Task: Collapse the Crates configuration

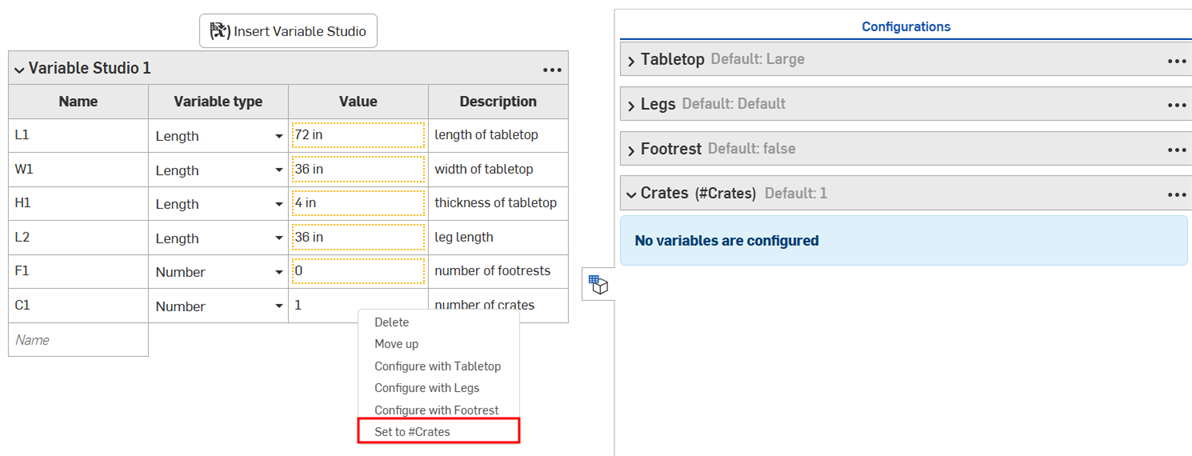Action: [x=631, y=194]
